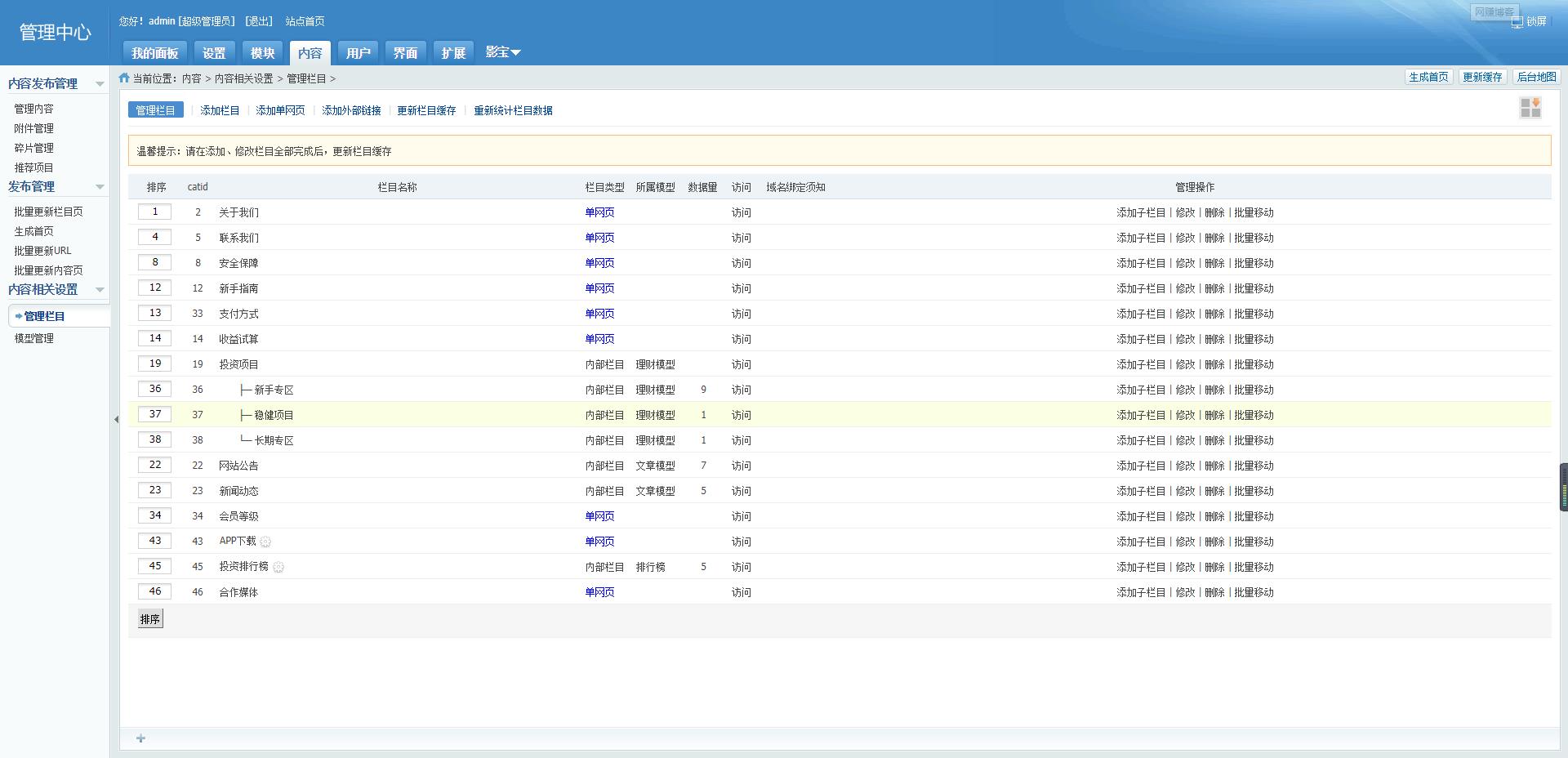This screenshot has width=1568, height=758.
Task: Click the 锁屏 lock screen icon
Action: [x=1517, y=22]
